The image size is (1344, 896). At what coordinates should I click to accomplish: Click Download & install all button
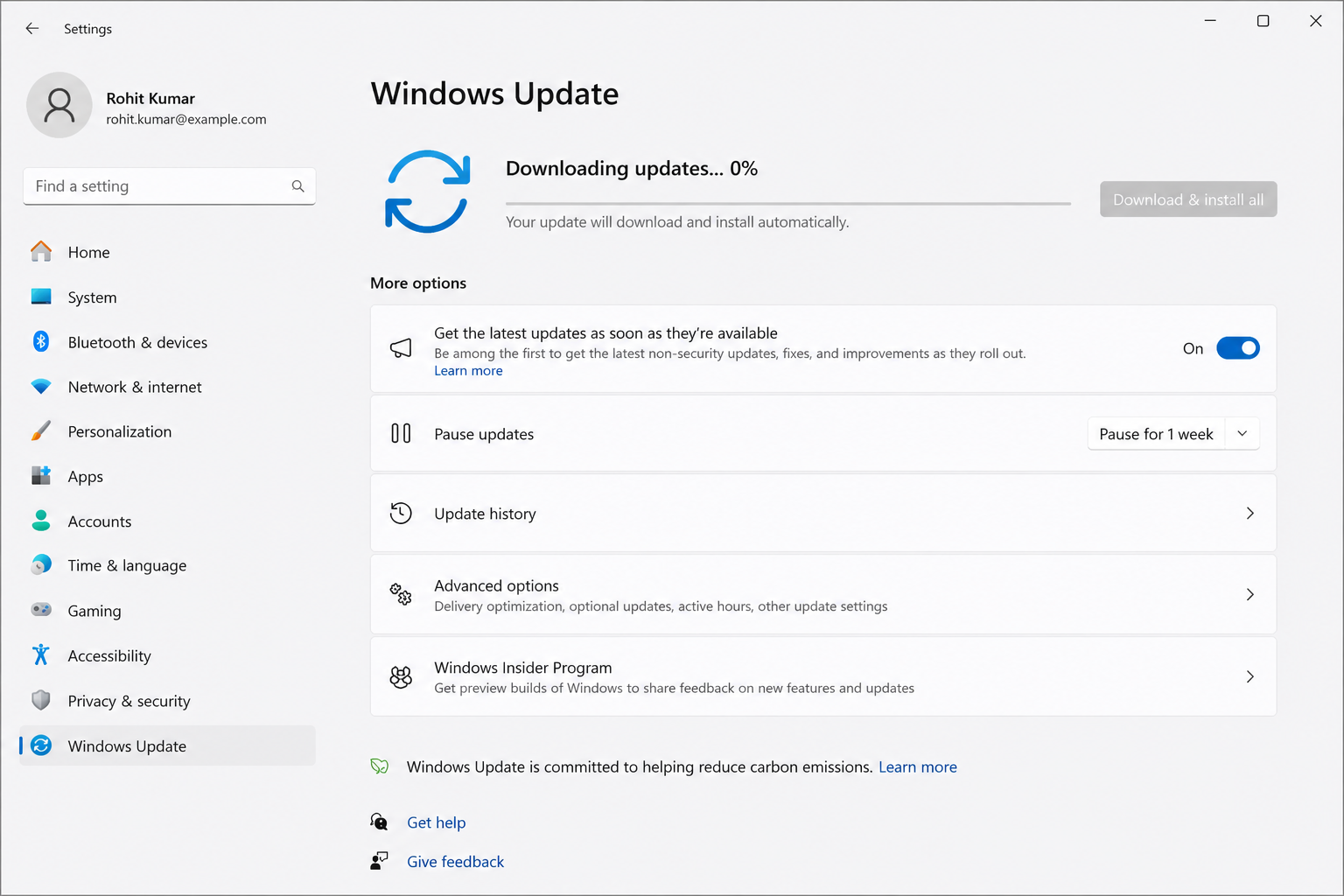click(1188, 199)
